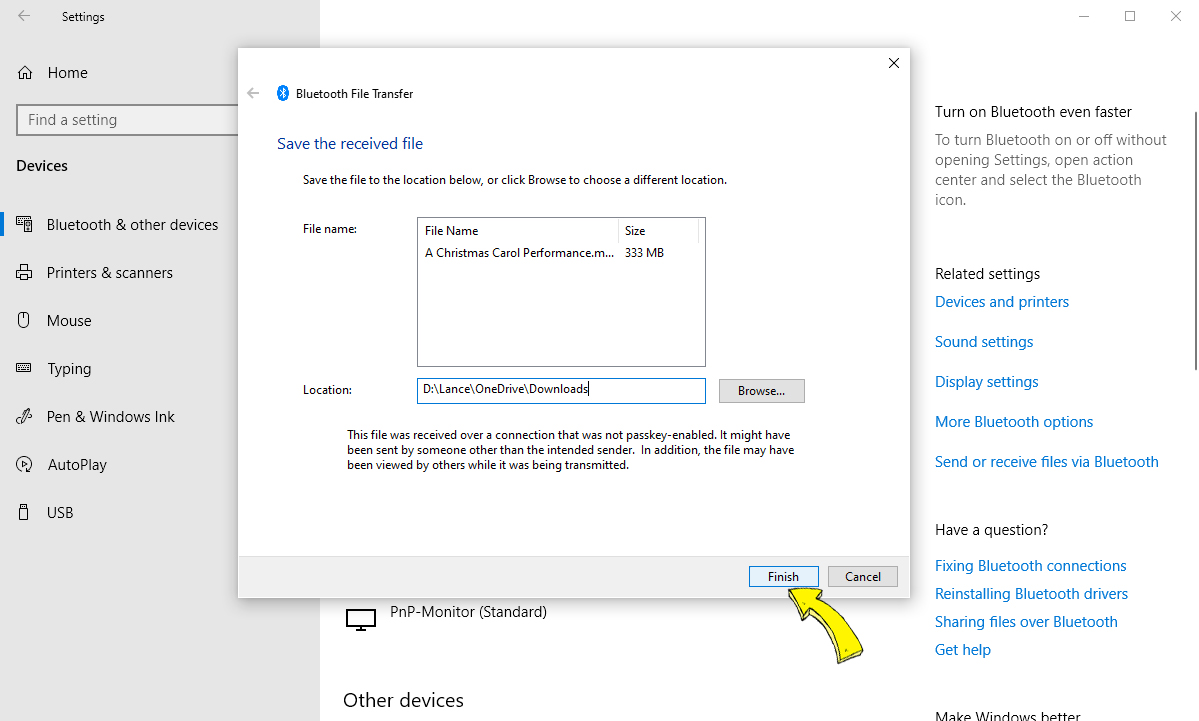Close the Settings window

tap(1175, 16)
